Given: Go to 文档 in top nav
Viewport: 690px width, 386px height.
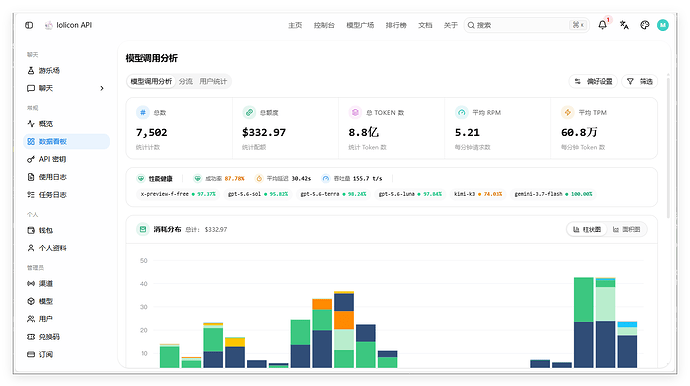Looking at the screenshot, I should coord(425,25).
